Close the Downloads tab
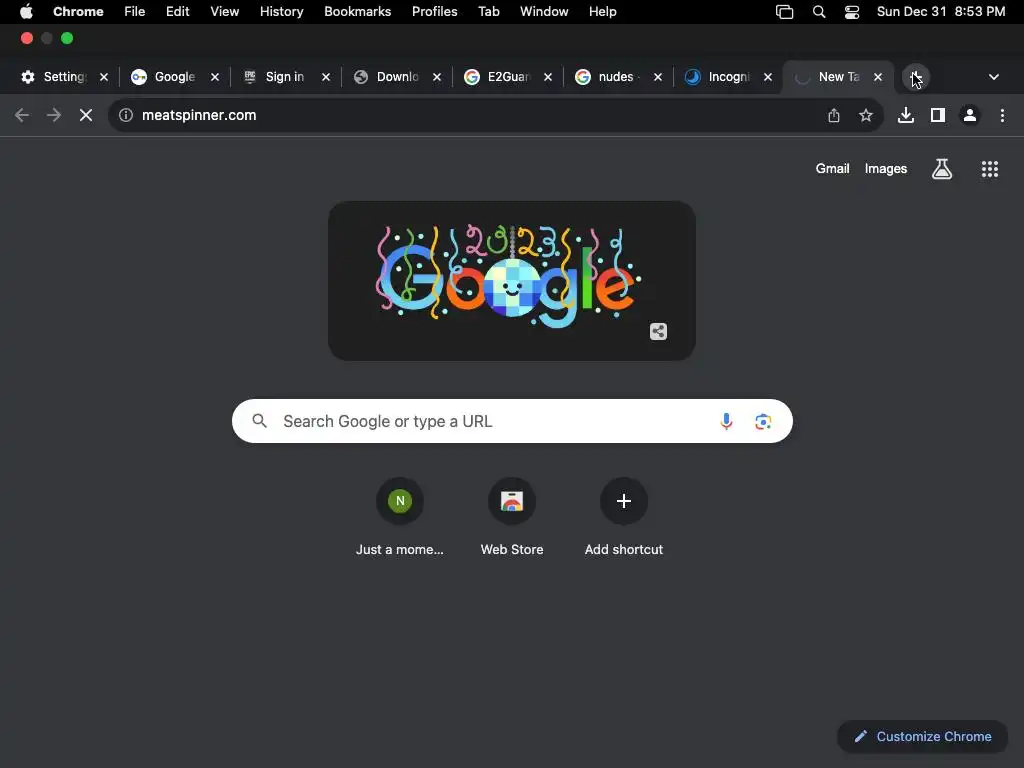 pyautogui.click(x=437, y=77)
